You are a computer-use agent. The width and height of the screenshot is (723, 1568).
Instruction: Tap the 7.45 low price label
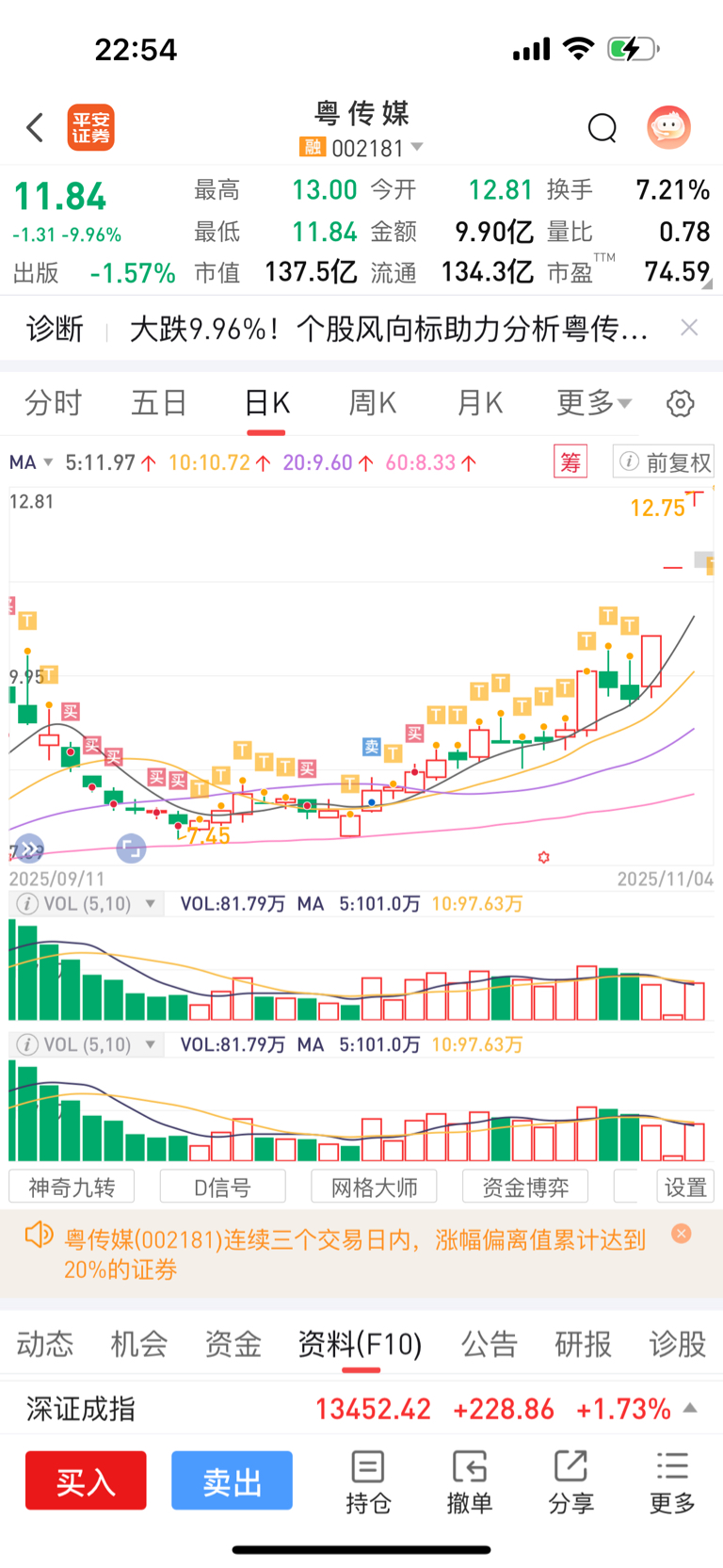(208, 835)
